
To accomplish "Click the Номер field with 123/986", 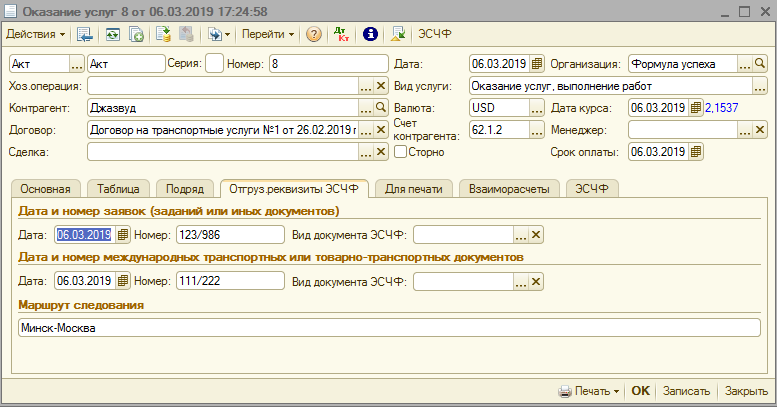I will [x=230, y=234].
